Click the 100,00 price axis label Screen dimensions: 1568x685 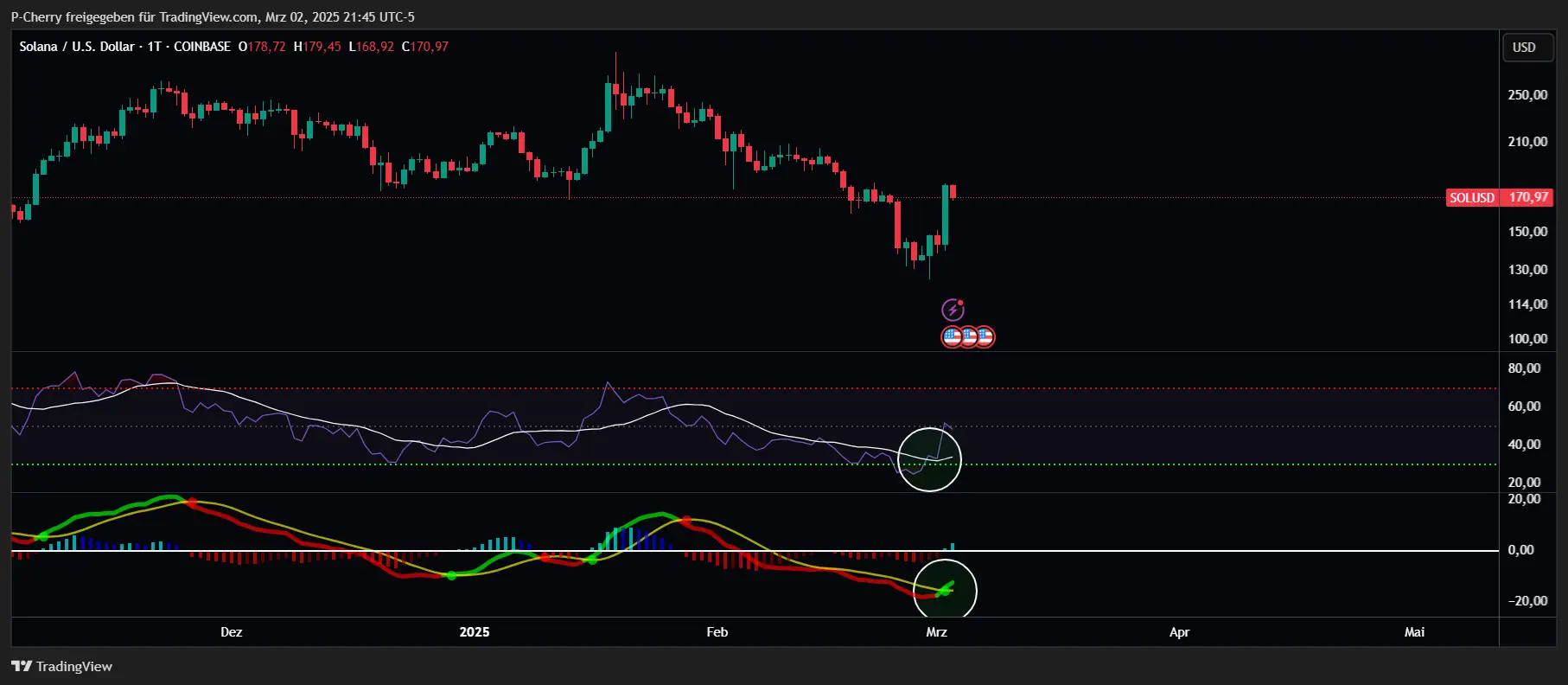click(1527, 339)
